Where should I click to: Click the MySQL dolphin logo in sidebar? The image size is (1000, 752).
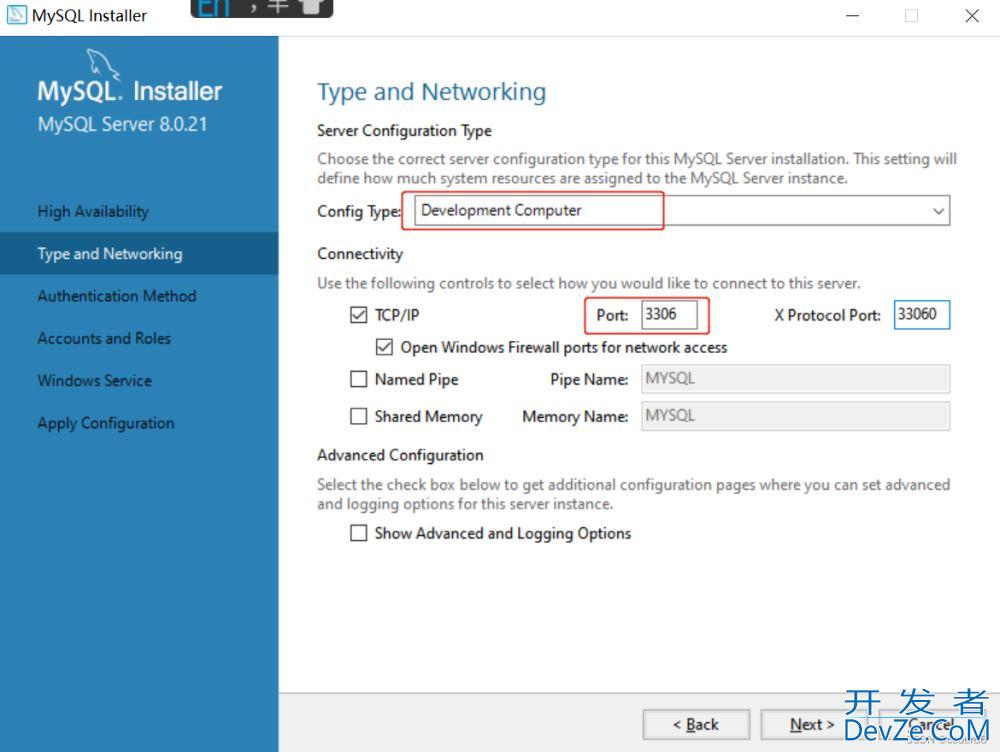click(103, 64)
